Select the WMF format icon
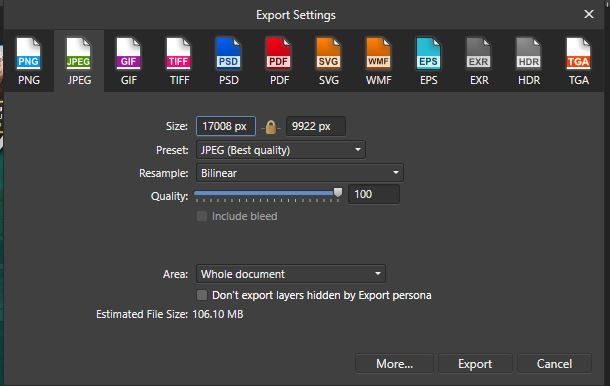610x386 pixels. [379, 61]
